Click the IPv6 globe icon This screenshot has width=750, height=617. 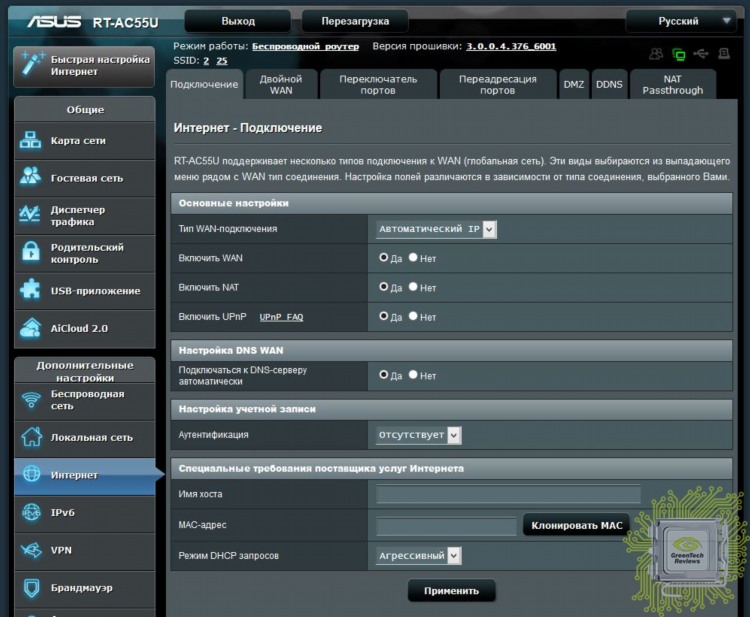(32, 512)
